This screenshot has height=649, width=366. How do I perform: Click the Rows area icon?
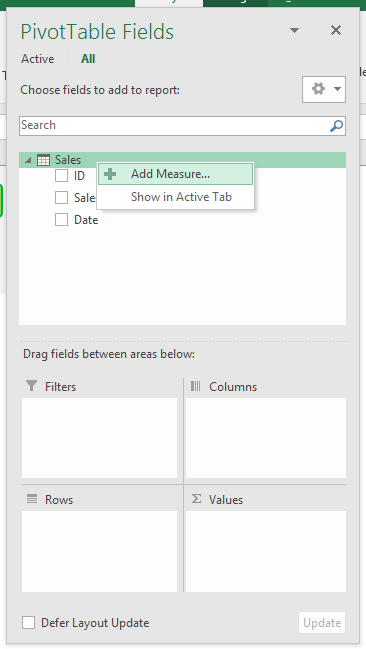click(x=32, y=499)
